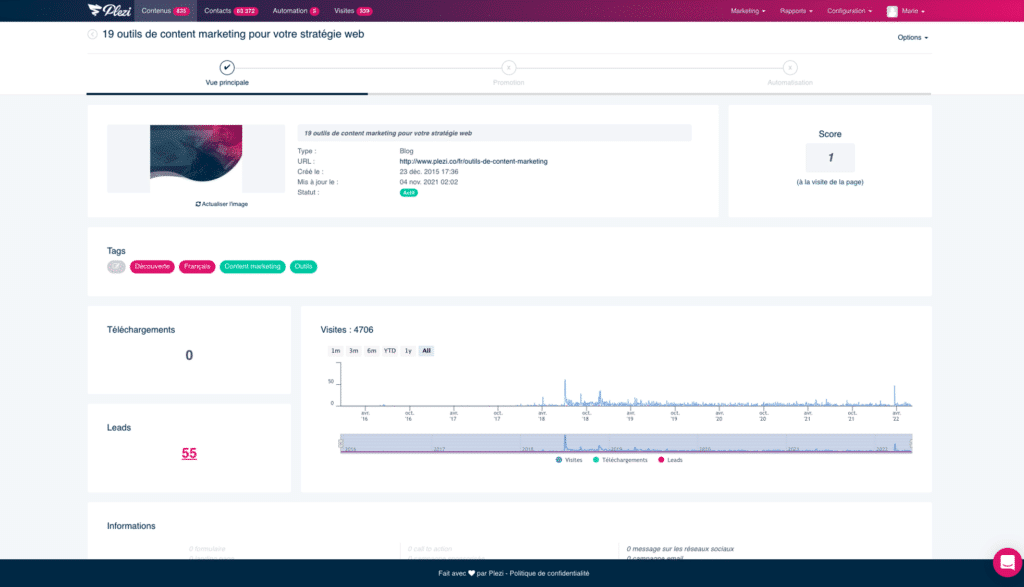Click the left handle of chart navigator
The height and width of the screenshot is (587, 1024).
(x=340, y=443)
